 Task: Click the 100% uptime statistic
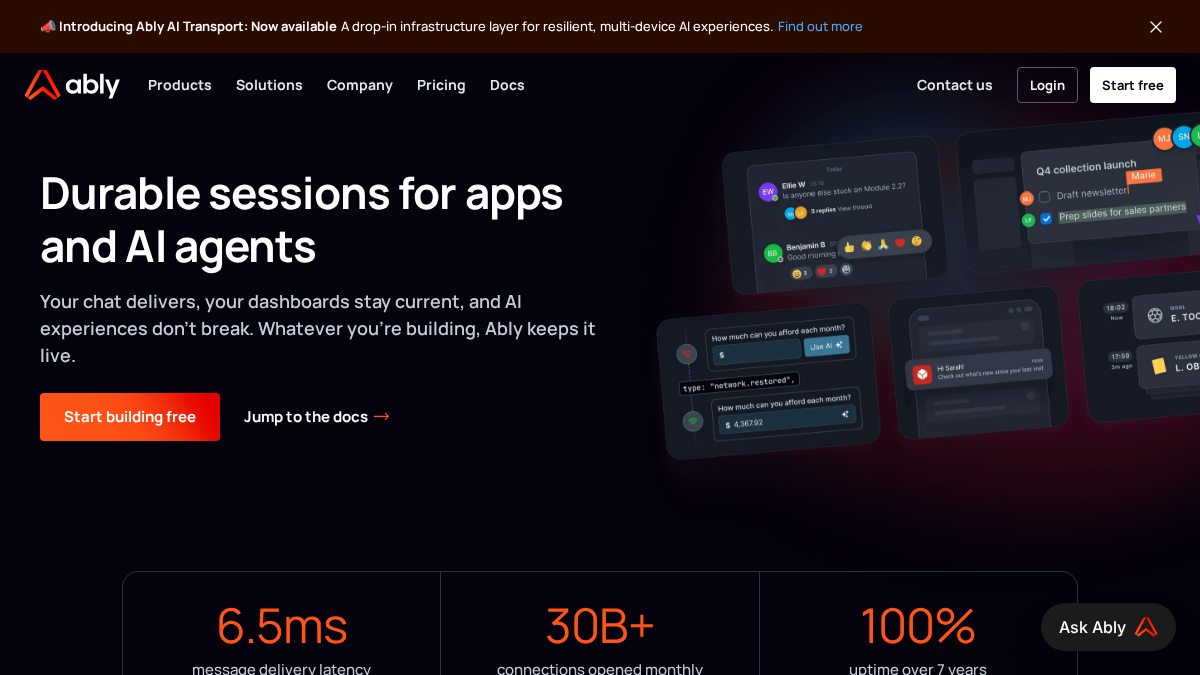(918, 626)
